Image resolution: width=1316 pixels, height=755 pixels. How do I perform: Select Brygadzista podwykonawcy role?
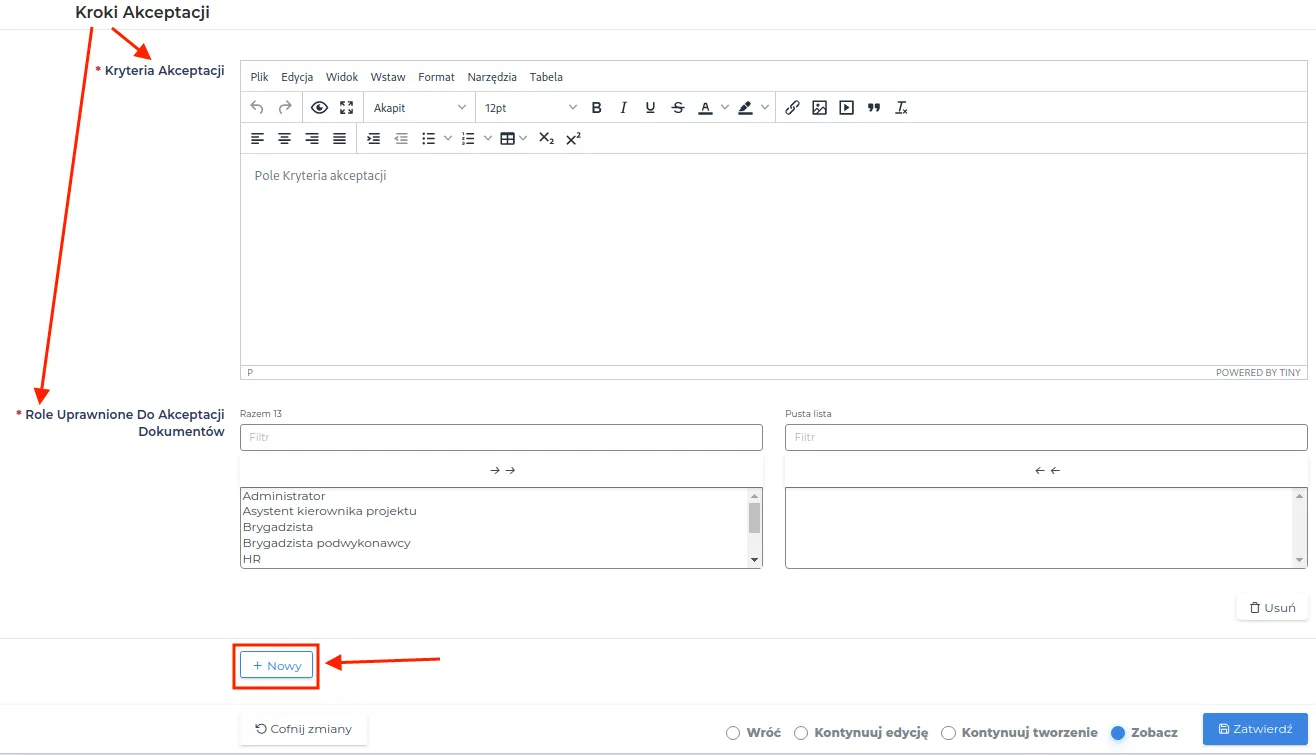click(494, 543)
